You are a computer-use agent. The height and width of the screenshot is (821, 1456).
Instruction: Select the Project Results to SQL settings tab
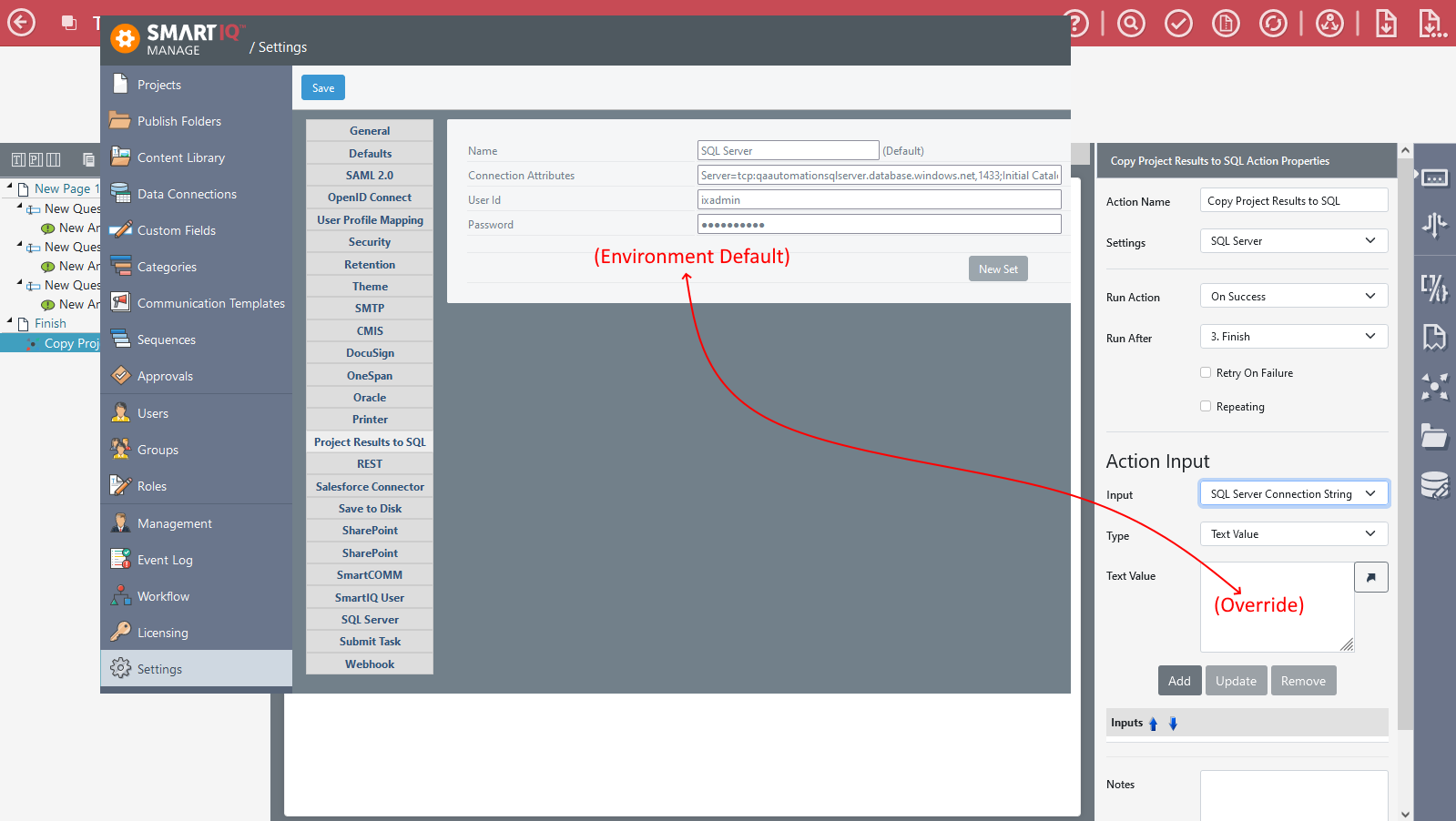pyautogui.click(x=370, y=442)
